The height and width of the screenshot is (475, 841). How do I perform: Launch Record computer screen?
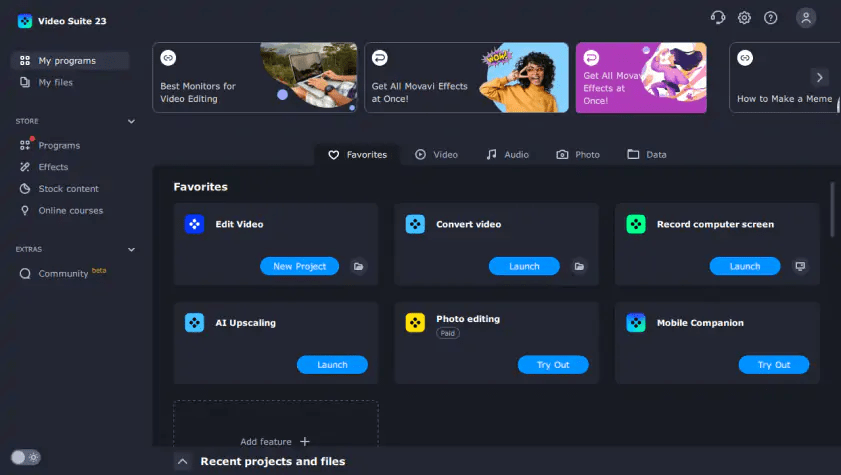click(x=744, y=266)
